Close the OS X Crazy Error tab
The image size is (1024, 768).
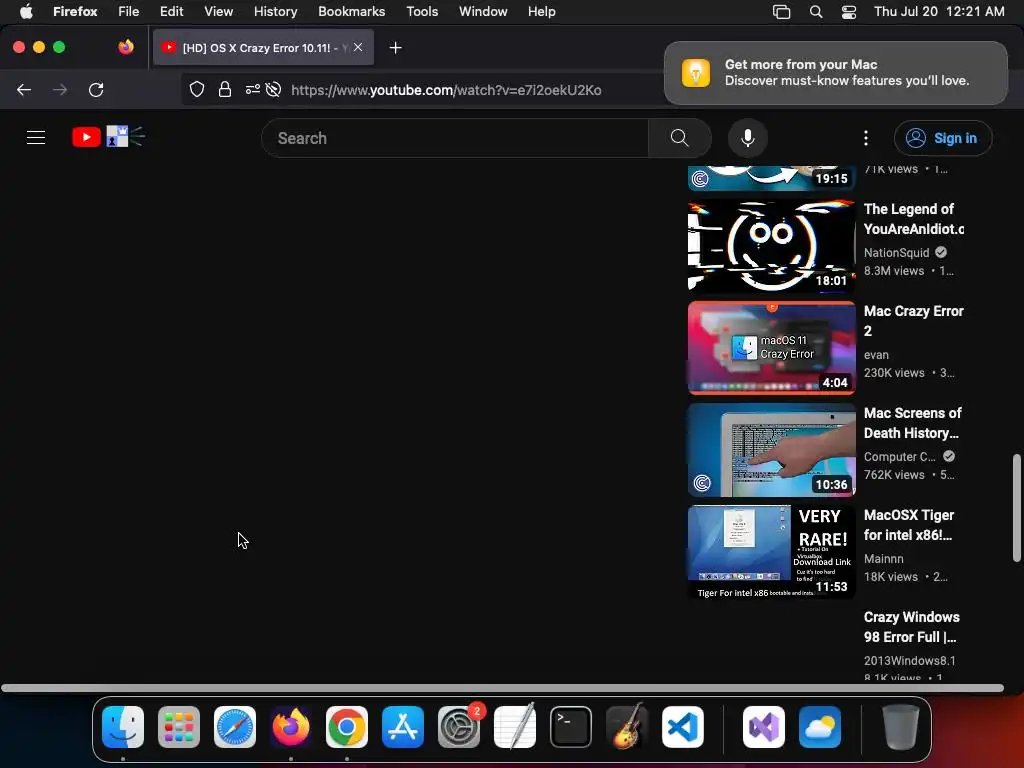pyautogui.click(x=358, y=48)
